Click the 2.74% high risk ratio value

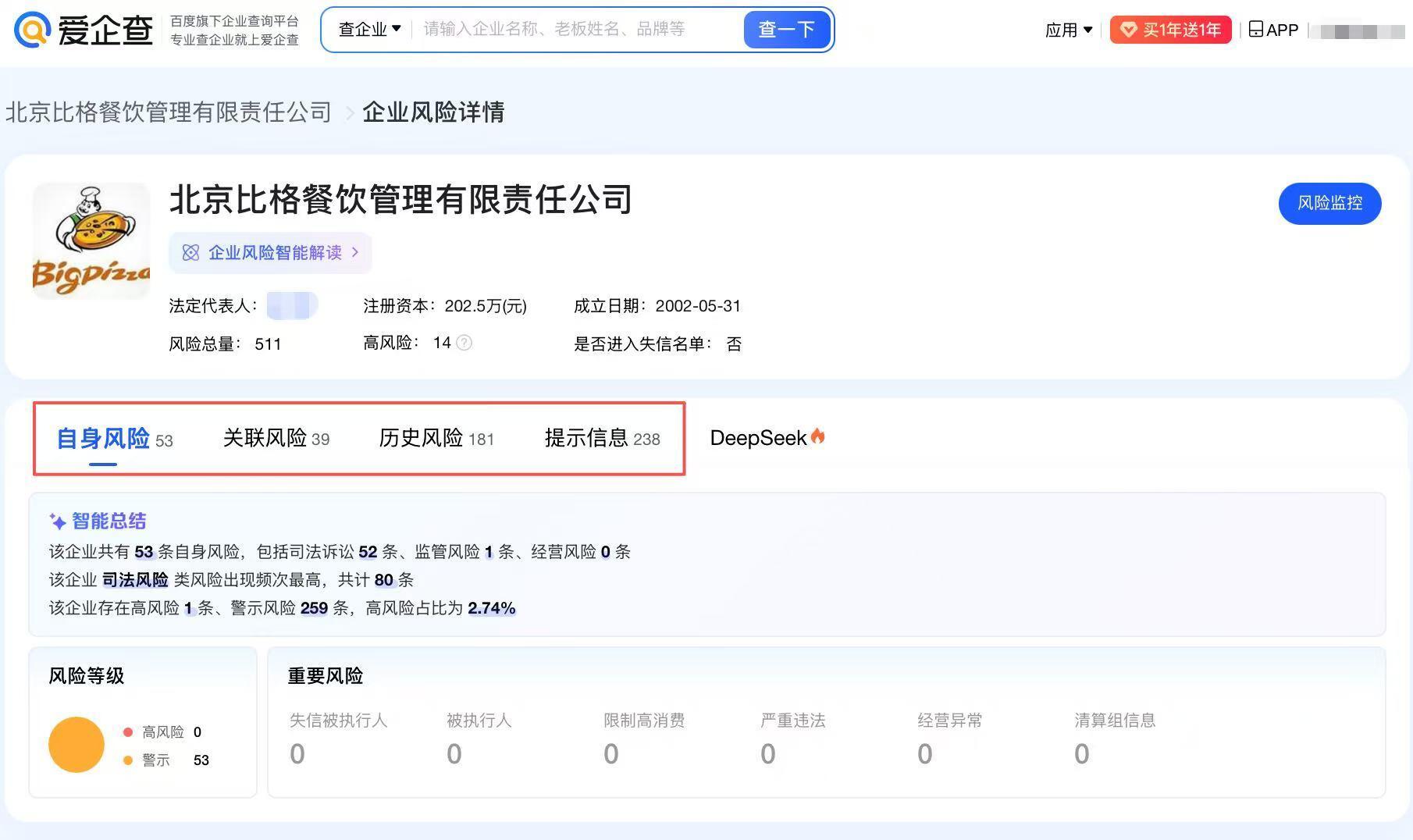(x=492, y=608)
